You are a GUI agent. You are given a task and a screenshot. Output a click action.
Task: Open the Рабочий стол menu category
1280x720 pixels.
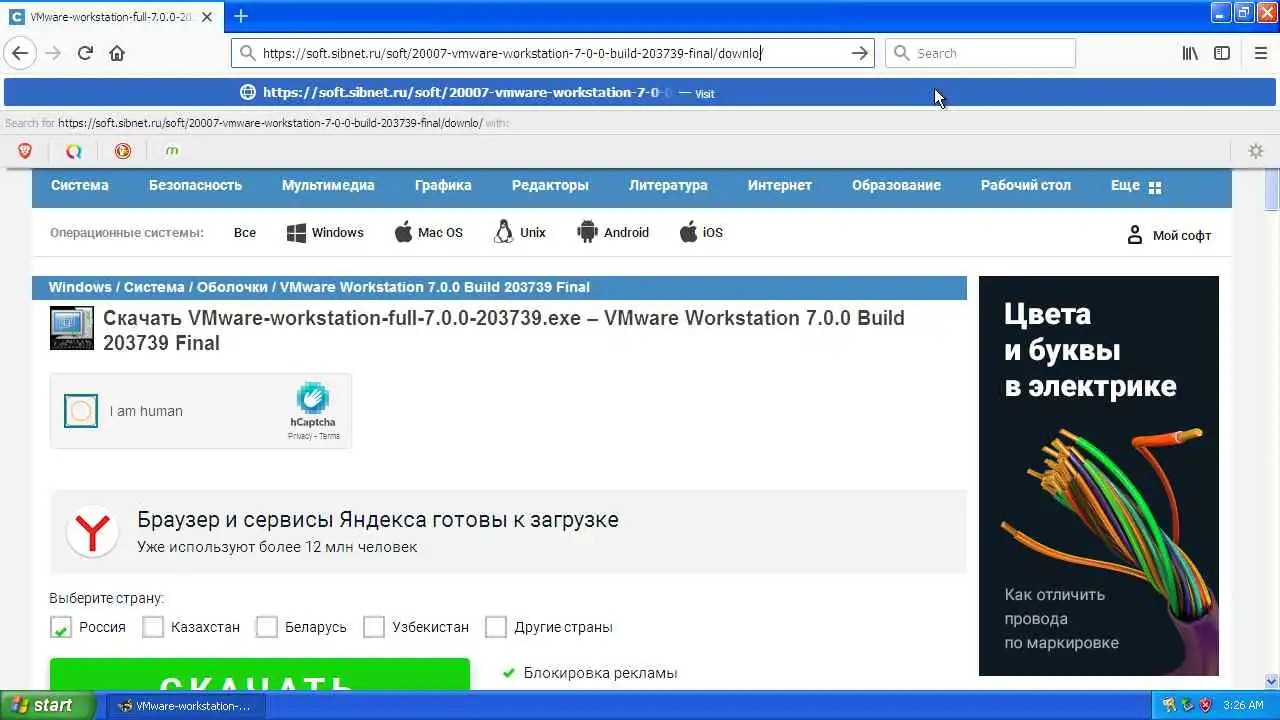click(x=1026, y=185)
